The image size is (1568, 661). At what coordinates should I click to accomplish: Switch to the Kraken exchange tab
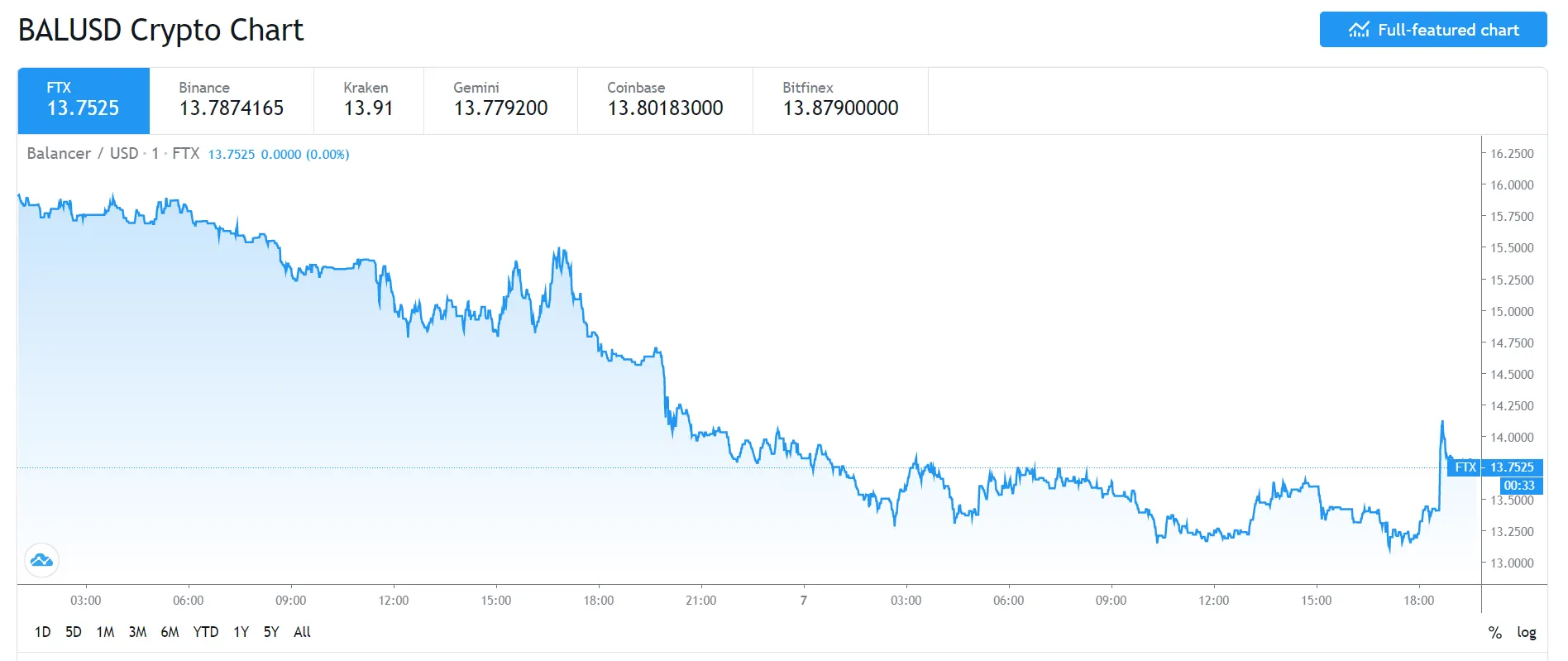367,99
